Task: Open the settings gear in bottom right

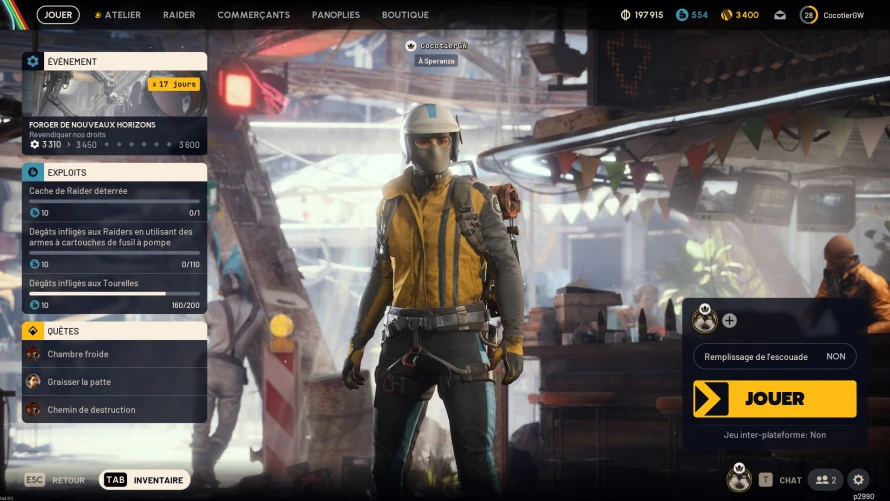Action: tap(858, 480)
